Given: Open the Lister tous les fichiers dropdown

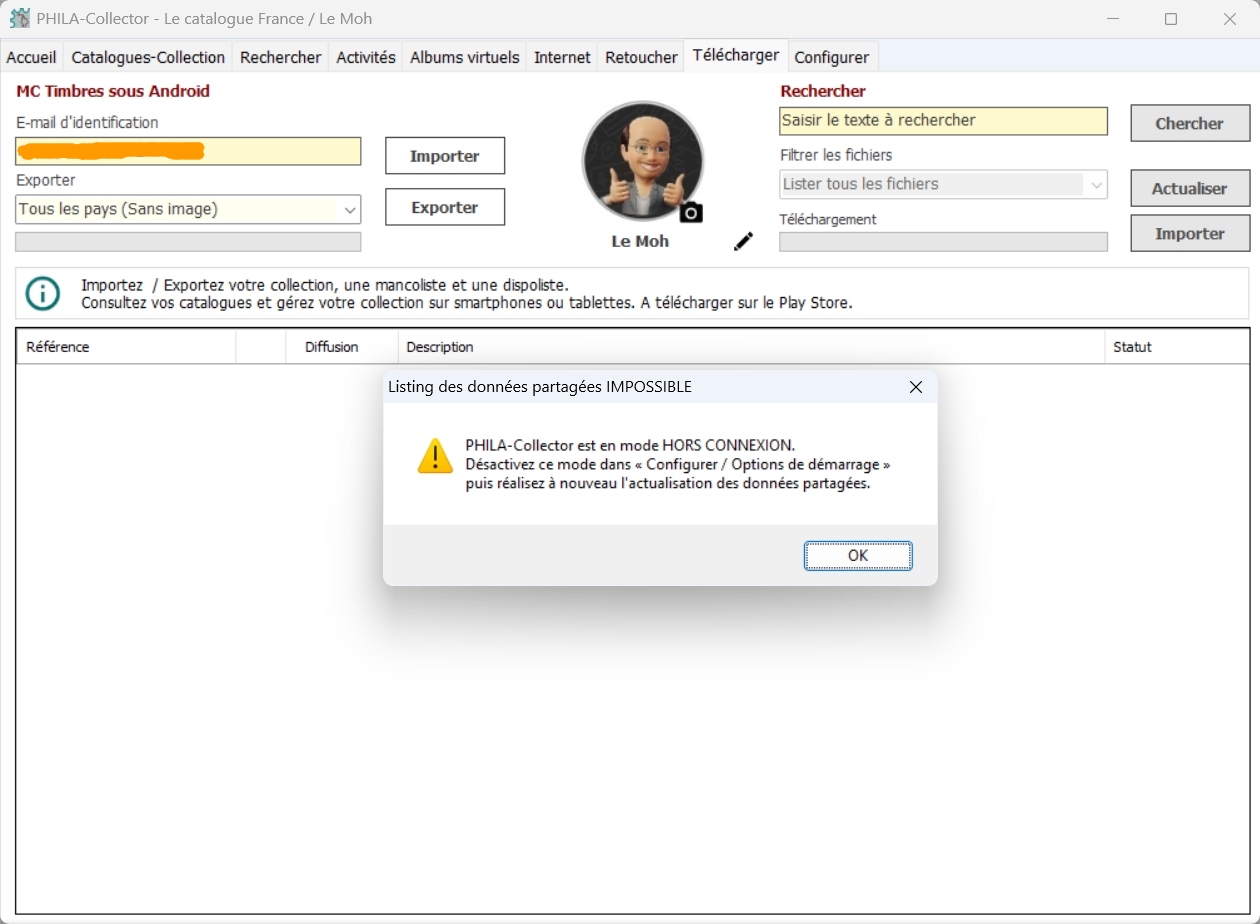Looking at the screenshot, I should [943, 184].
